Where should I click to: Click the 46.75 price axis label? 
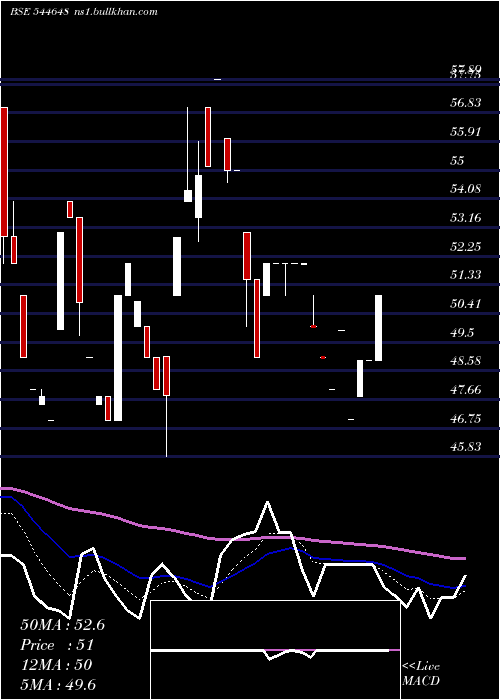coord(466,418)
